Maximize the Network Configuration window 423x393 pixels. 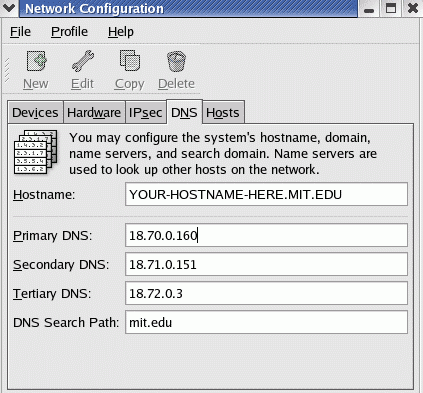(391, 8)
